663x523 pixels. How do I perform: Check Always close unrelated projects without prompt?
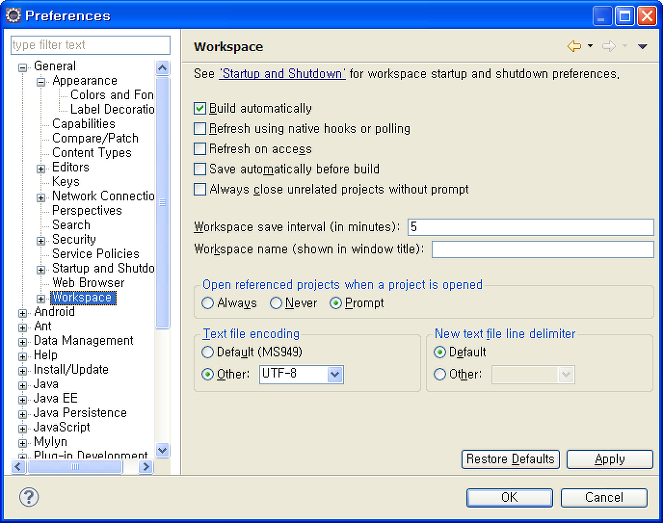coord(200,189)
